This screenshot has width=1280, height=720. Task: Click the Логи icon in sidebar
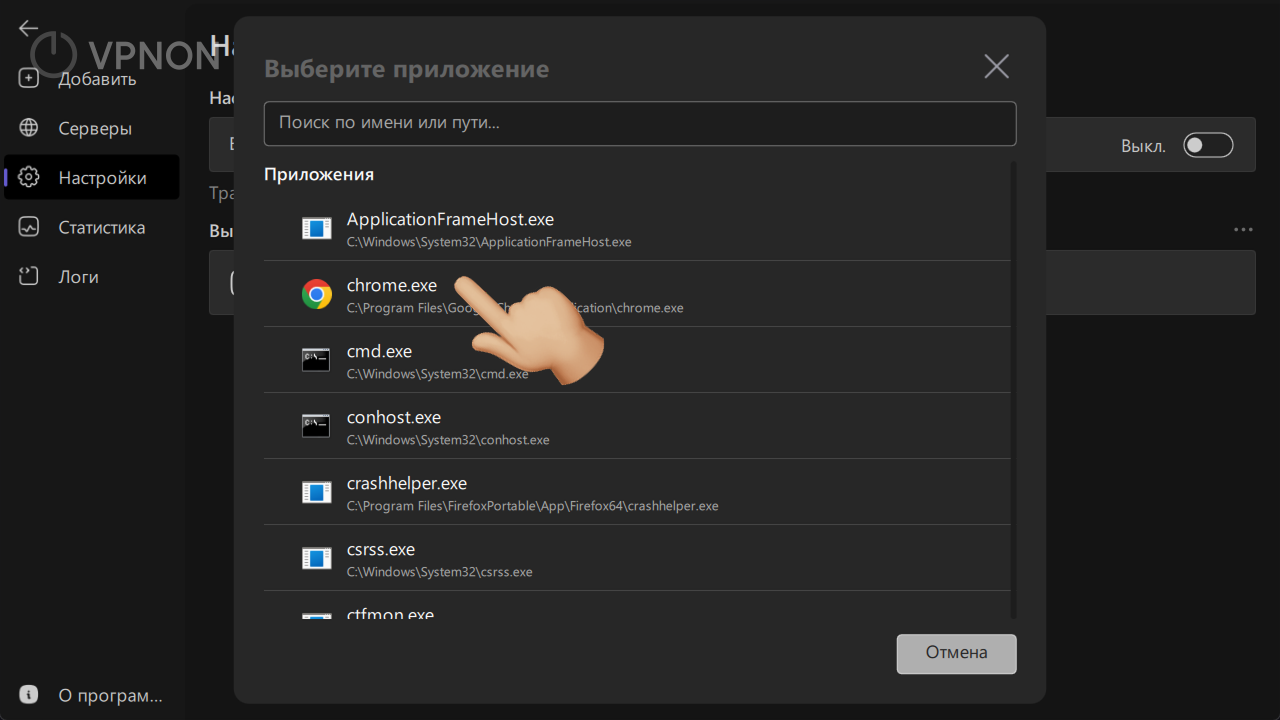(x=29, y=276)
